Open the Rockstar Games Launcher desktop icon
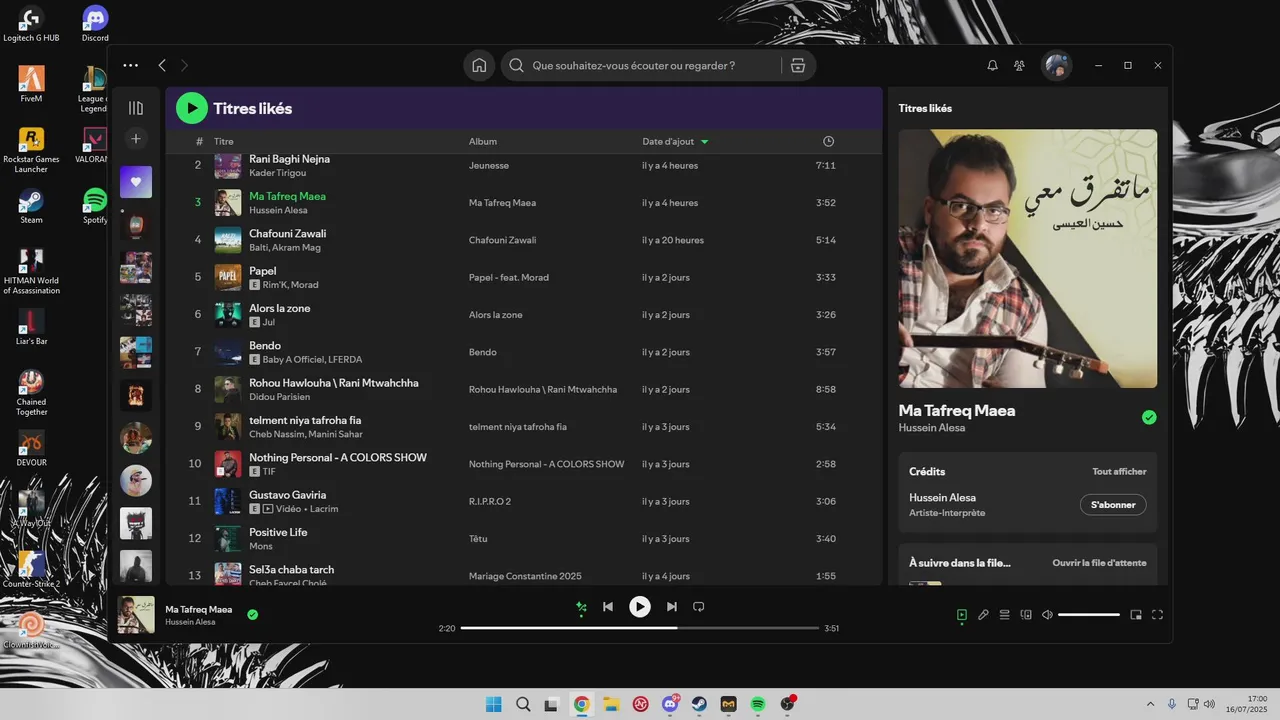1280x720 pixels. pos(31,150)
